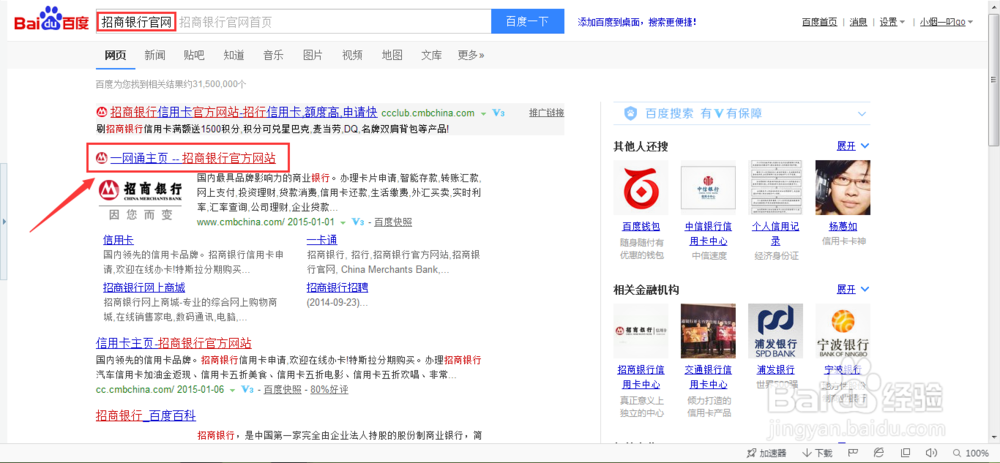Open the 招商银行 因您而变 logo thumbnail
Viewport: 1000px width, 463px height.
pos(140,200)
